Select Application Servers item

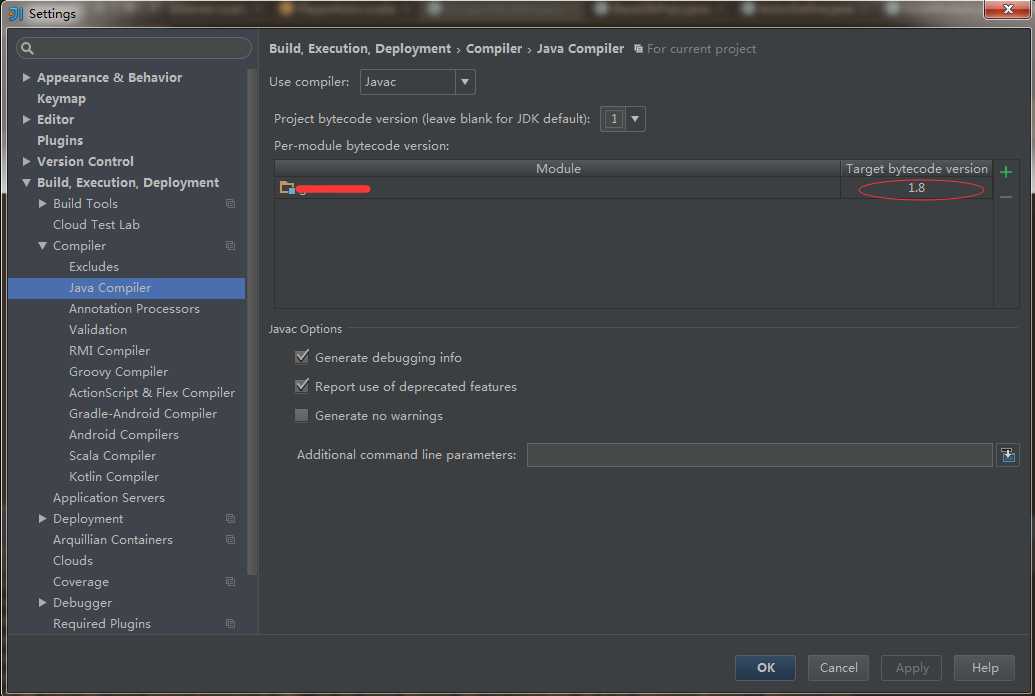pyautogui.click(x=109, y=498)
